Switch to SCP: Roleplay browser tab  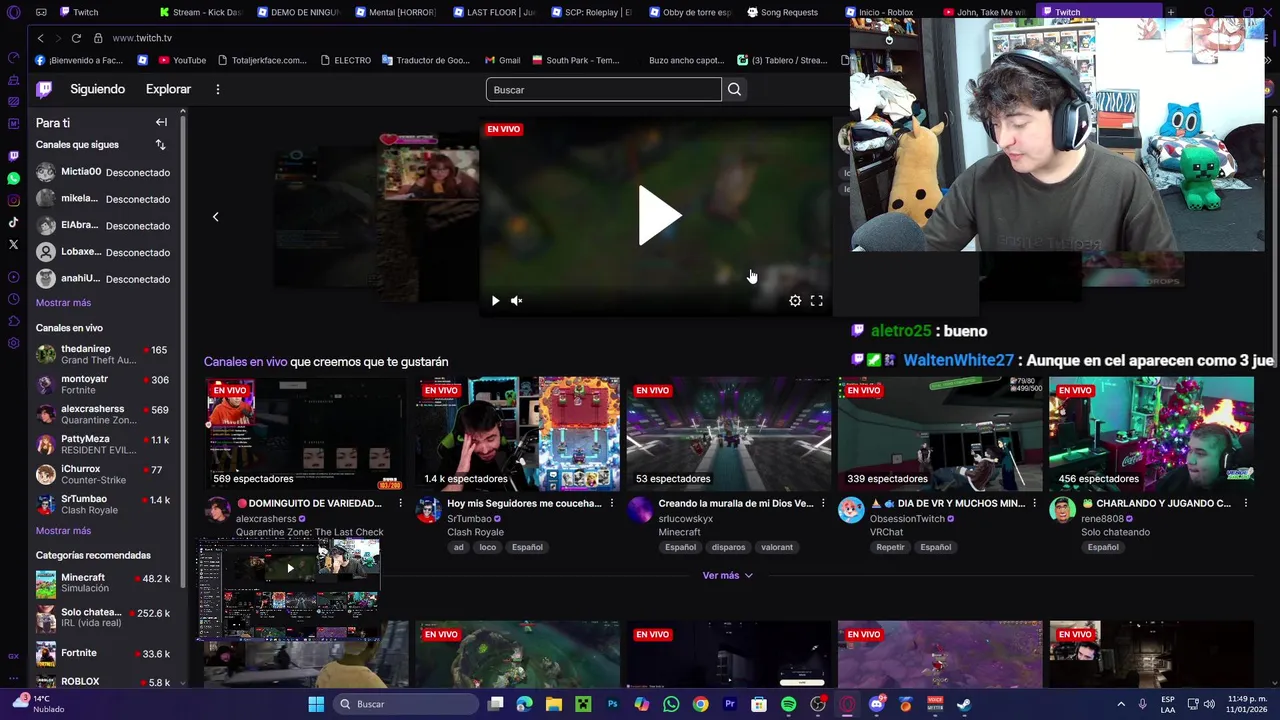[x=590, y=12]
